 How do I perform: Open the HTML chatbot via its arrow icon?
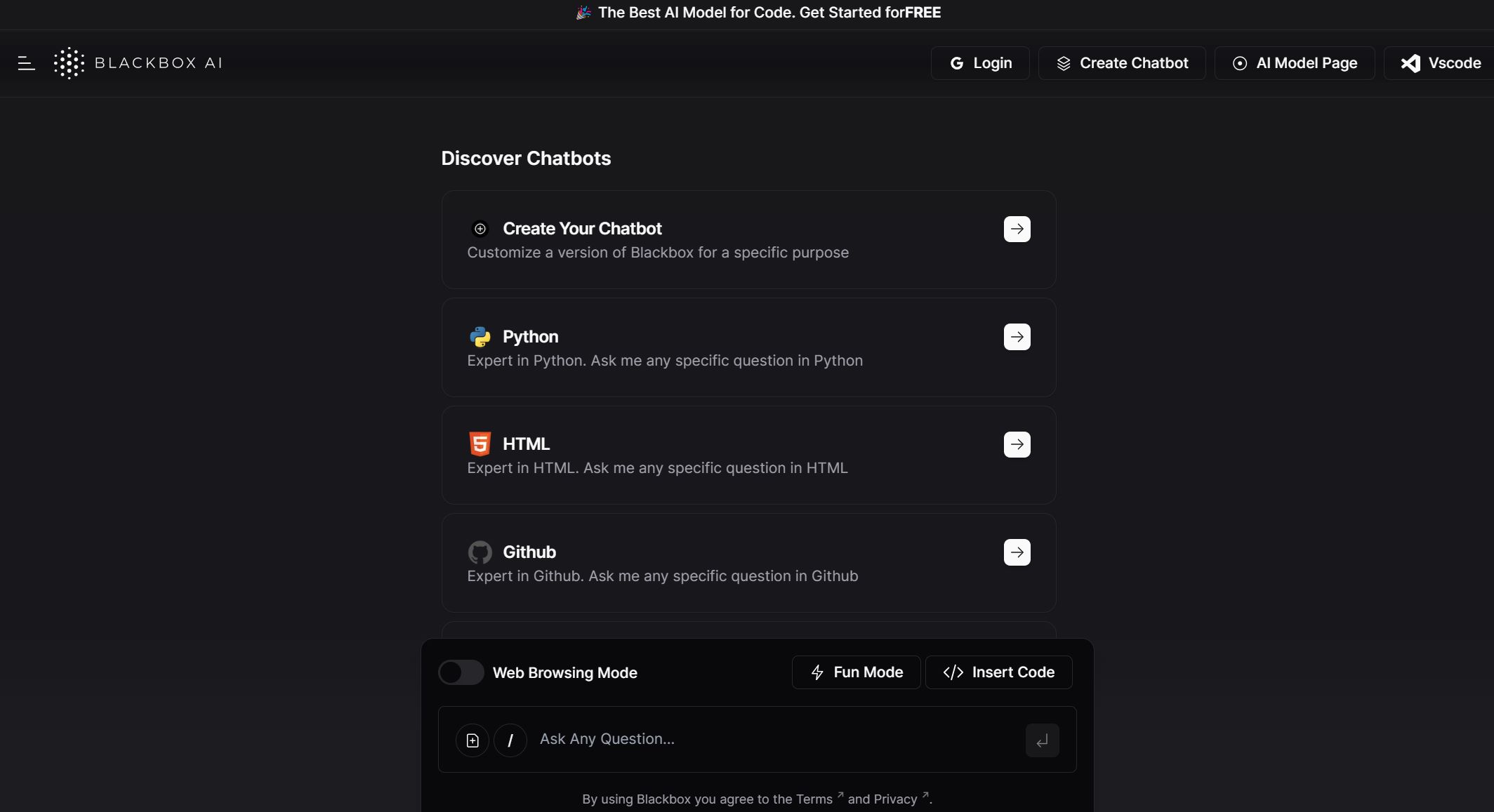pyautogui.click(x=1017, y=444)
